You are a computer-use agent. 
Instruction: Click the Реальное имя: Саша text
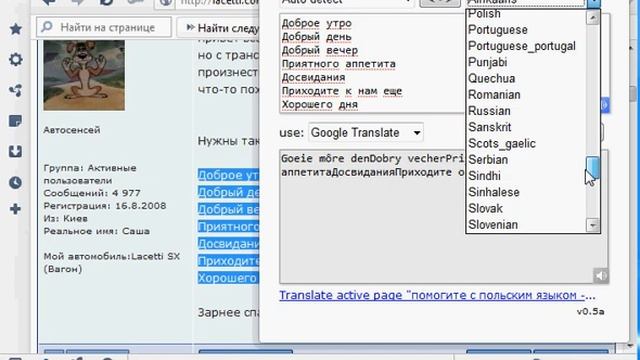point(96,231)
